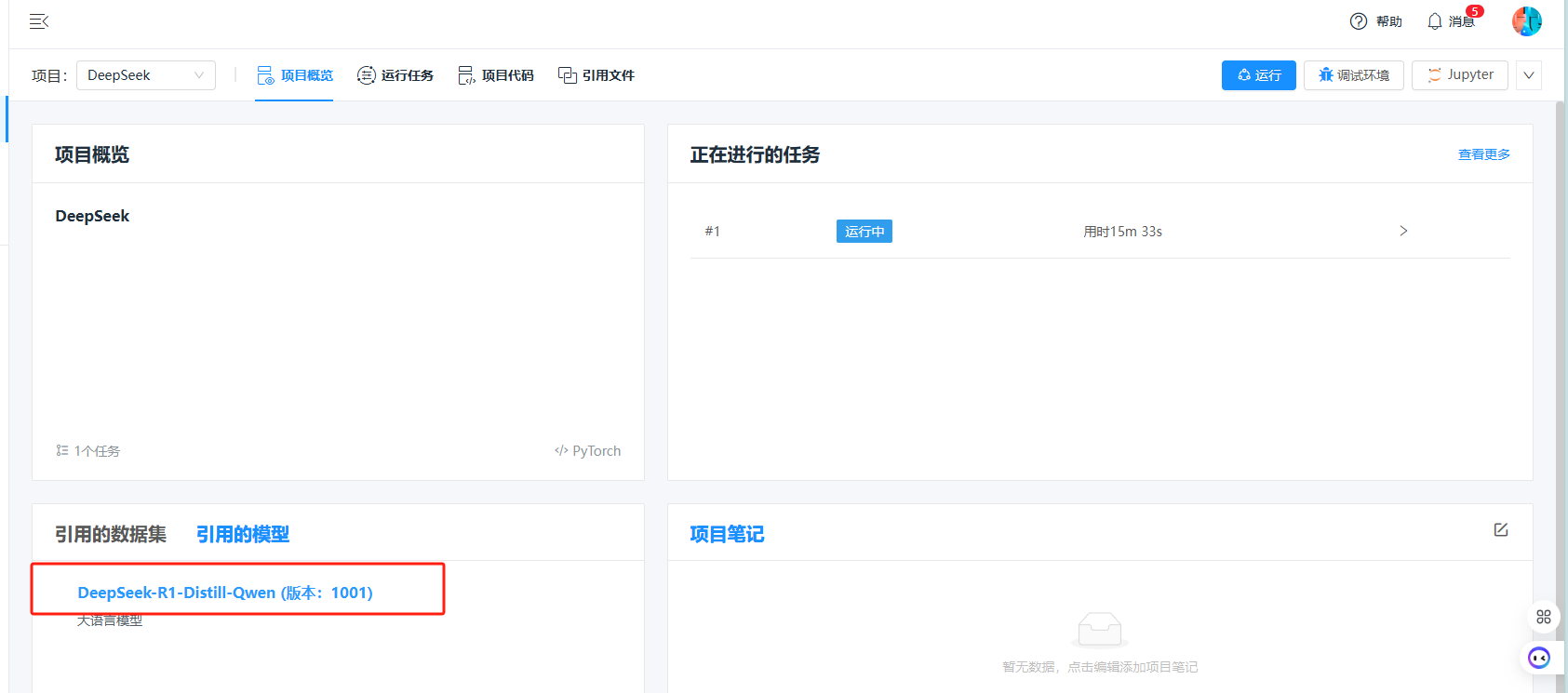This screenshot has height=693, width=1568.
Task: Switch to the 引用的模型 tab
Action: (243, 534)
